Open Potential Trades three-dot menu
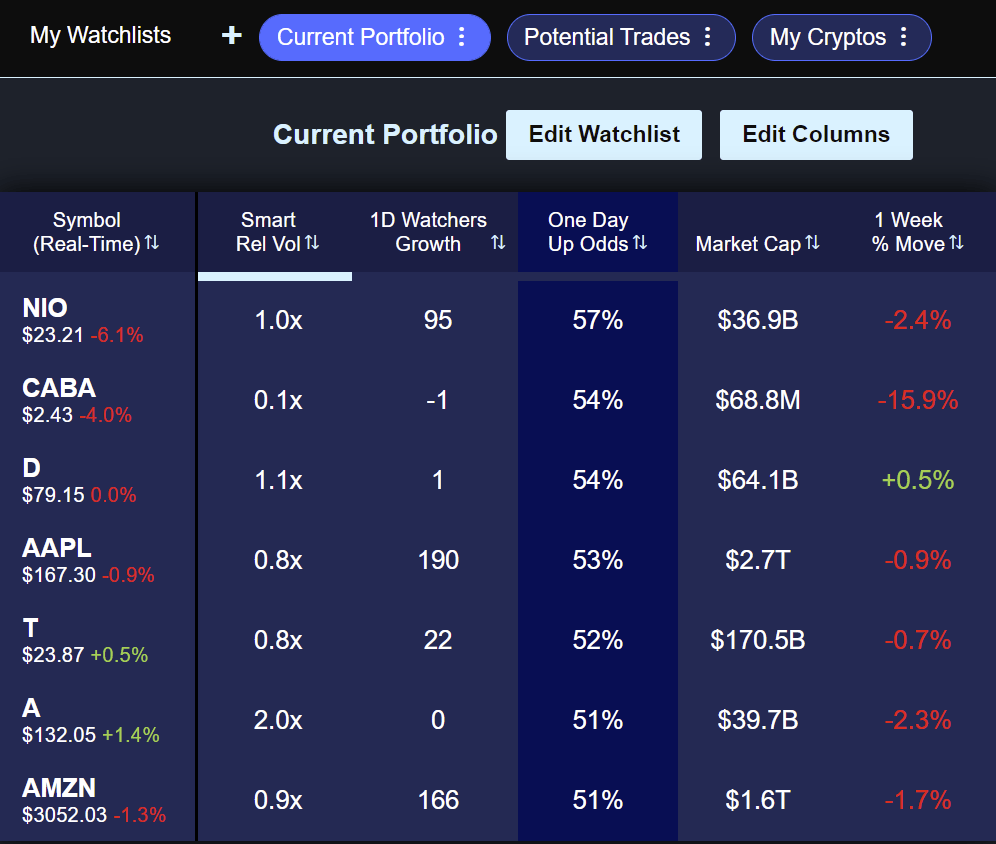 coord(708,37)
